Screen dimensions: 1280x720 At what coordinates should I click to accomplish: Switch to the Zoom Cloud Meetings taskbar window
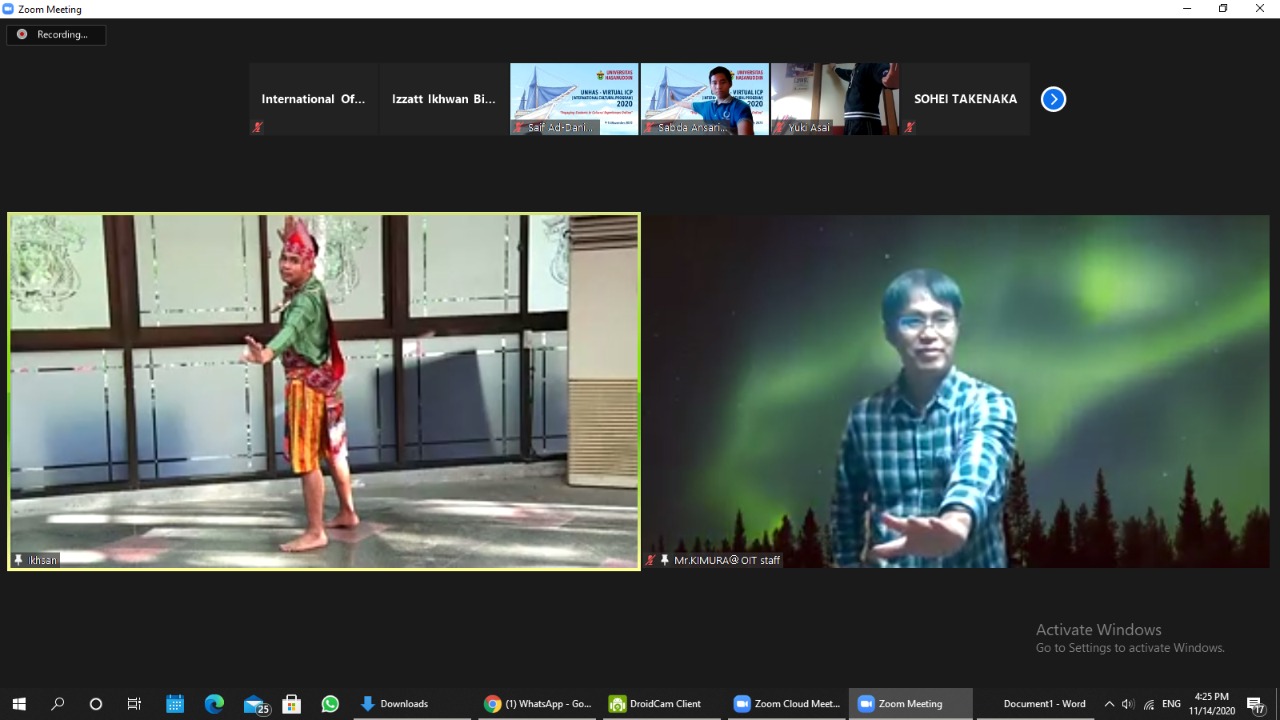[786, 704]
